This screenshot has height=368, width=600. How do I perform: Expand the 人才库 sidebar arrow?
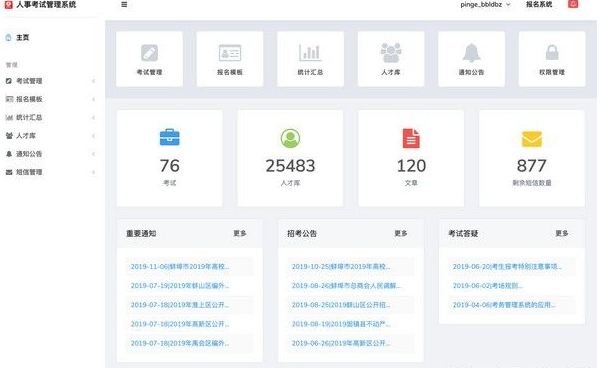point(93,136)
